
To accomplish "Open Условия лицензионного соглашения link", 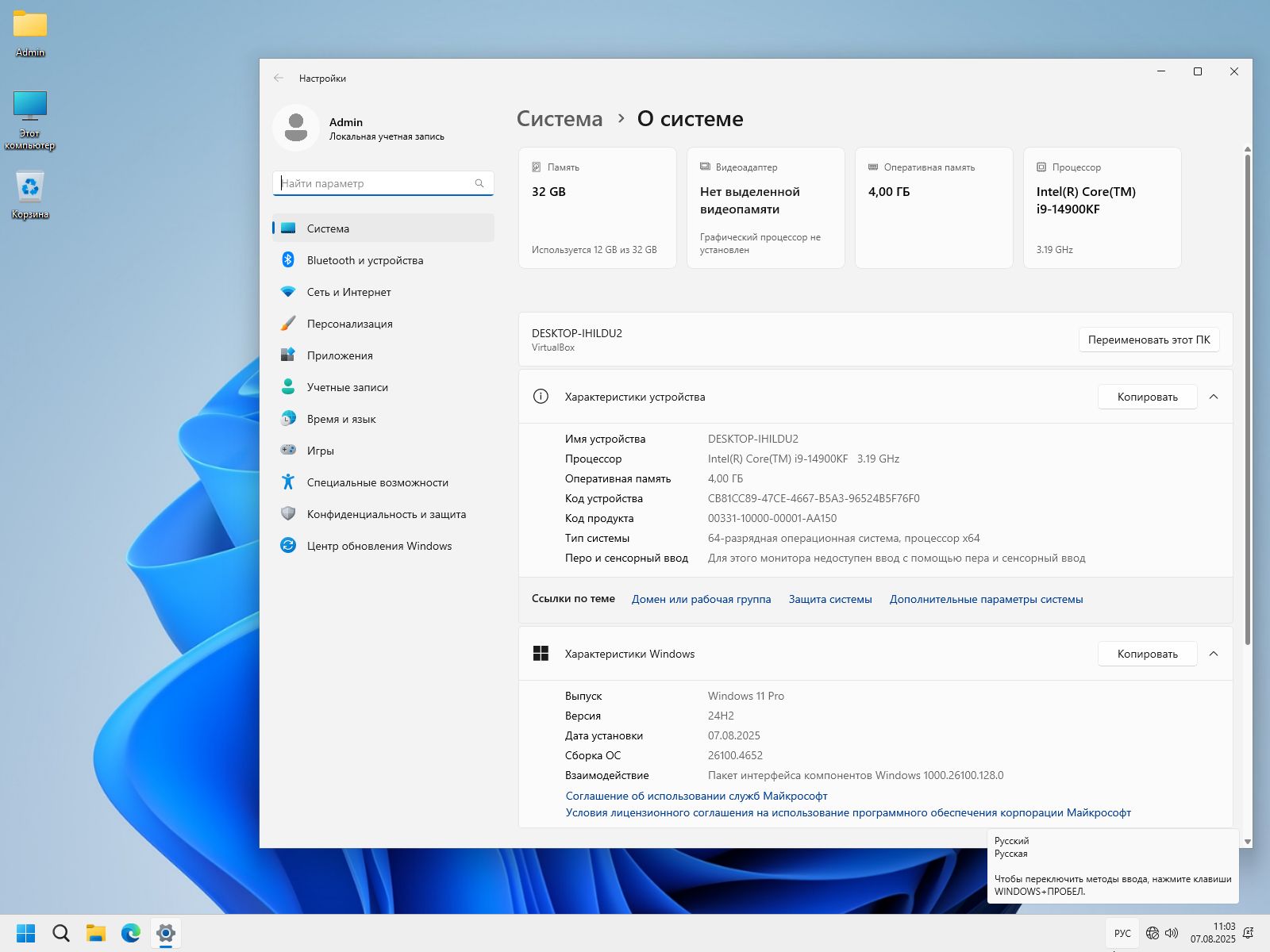I will point(848,812).
